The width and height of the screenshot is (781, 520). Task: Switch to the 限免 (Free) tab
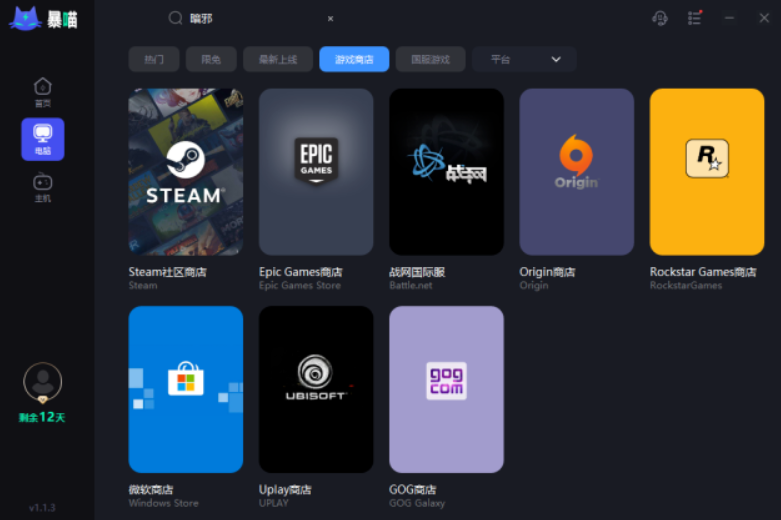(211, 59)
